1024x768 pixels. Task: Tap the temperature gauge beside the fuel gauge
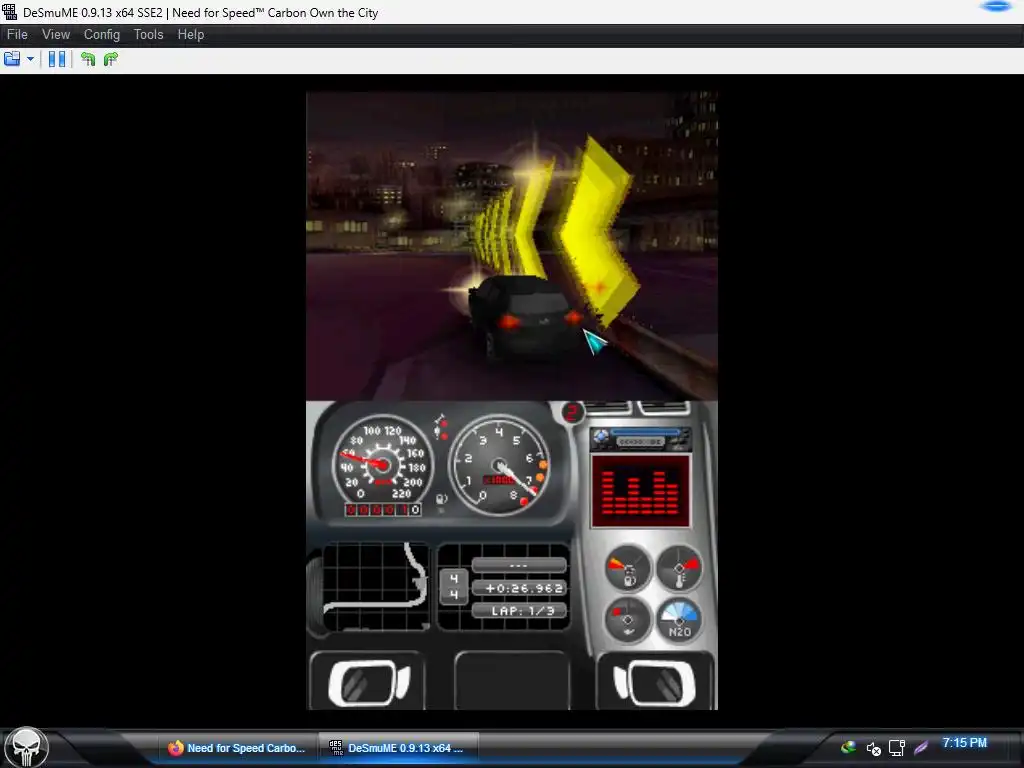(x=680, y=568)
